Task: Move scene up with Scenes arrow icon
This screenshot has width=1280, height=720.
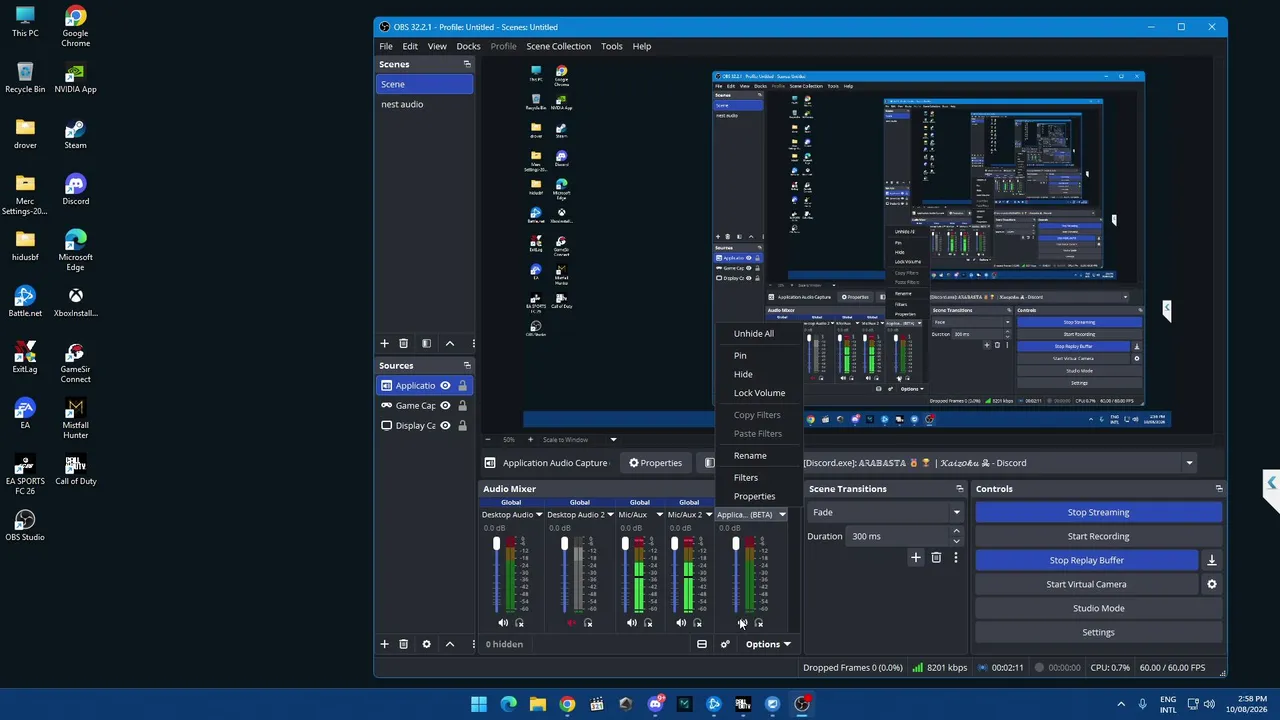Action: 450,343
